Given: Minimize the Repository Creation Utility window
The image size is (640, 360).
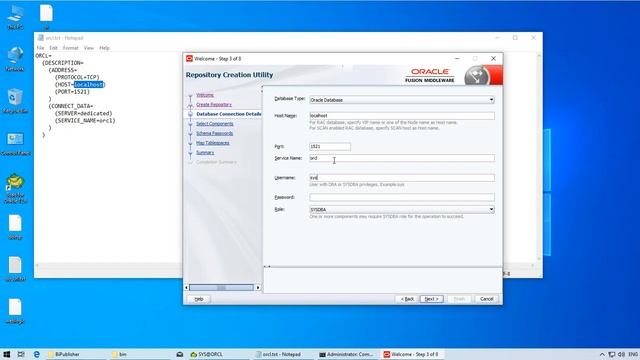Looking at the screenshot, I should tap(457, 58).
